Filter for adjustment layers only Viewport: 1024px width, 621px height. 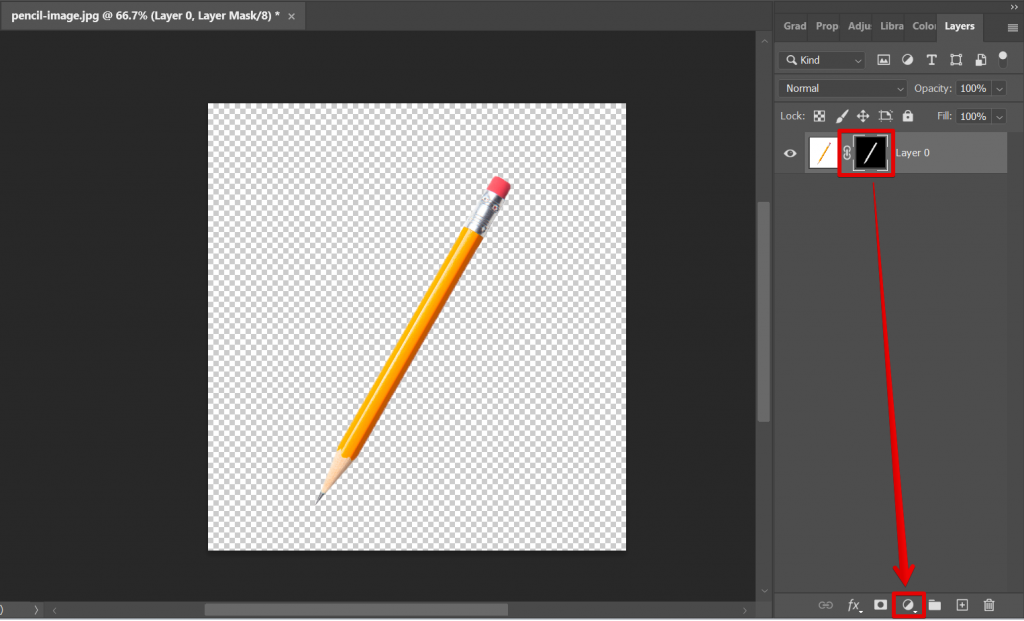click(907, 60)
